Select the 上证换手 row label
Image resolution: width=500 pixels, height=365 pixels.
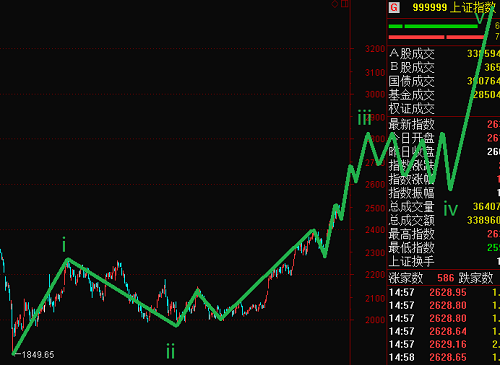pyautogui.click(x=412, y=261)
